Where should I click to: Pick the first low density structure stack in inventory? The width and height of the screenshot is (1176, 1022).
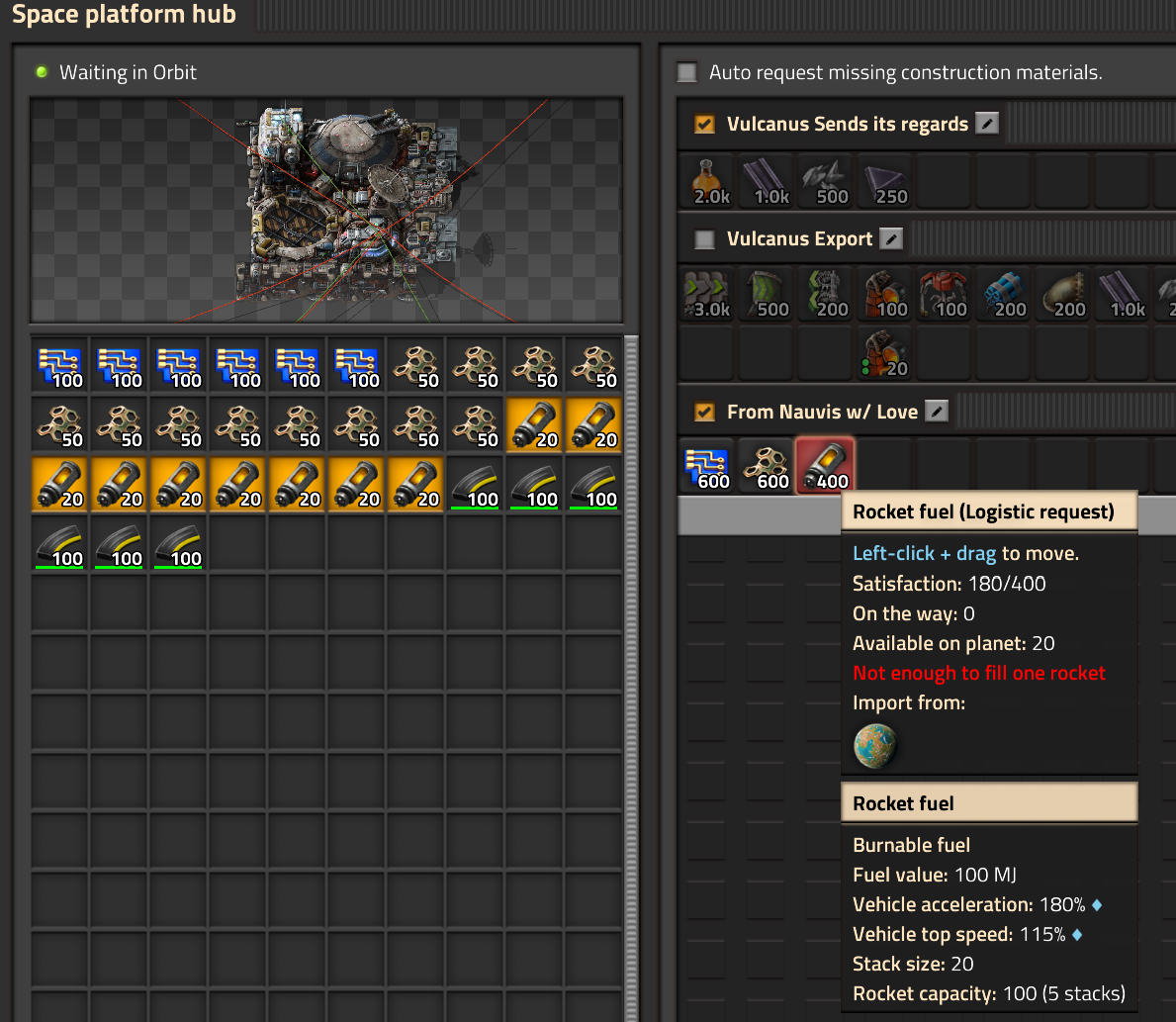pyautogui.click(x=416, y=365)
